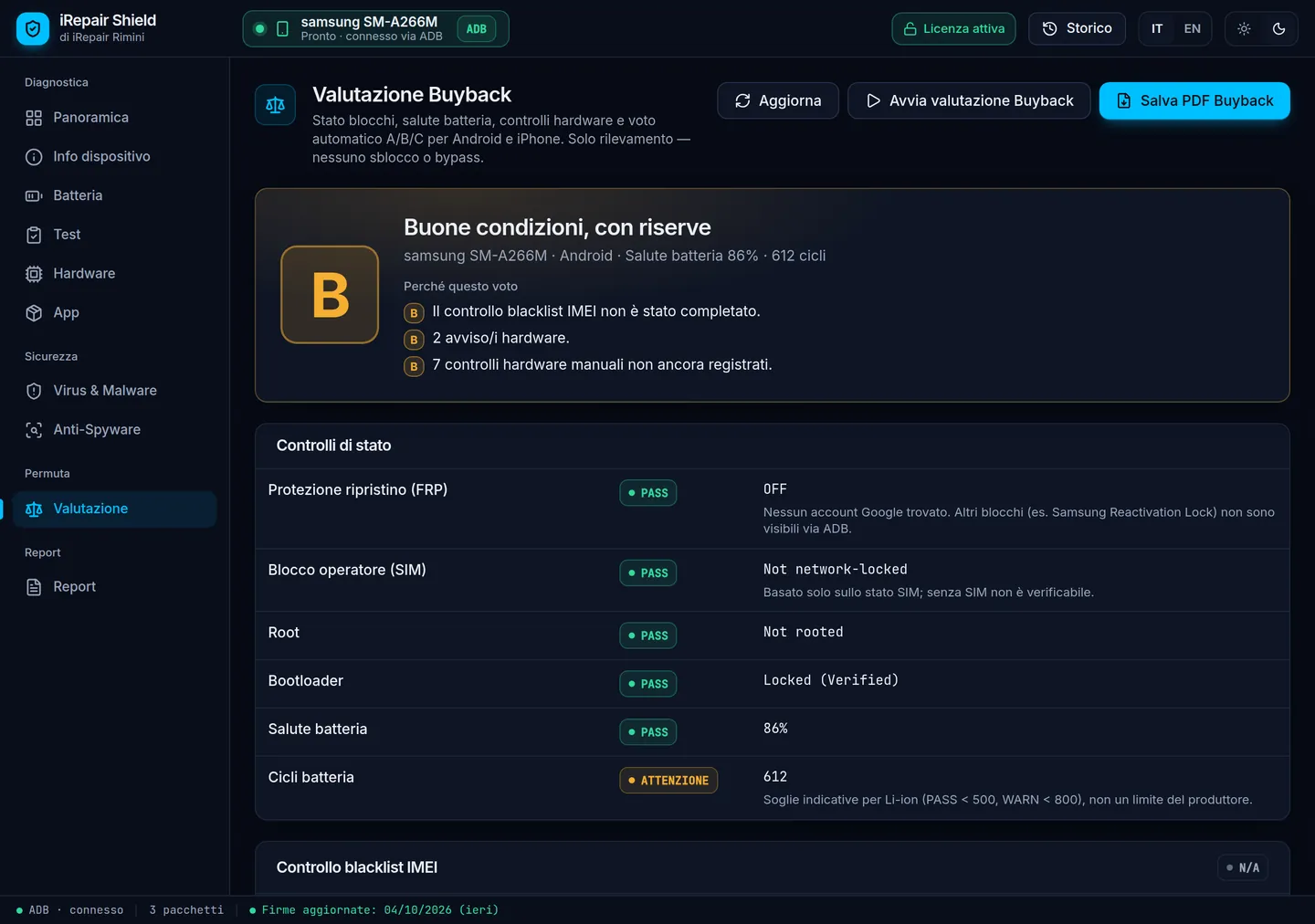Click the phone icon in device status pill
Screen dimensions: 1315x924
click(x=282, y=29)
